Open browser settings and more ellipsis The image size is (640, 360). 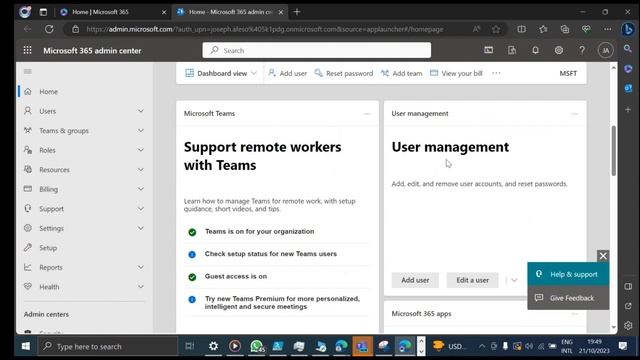point(608,29)
